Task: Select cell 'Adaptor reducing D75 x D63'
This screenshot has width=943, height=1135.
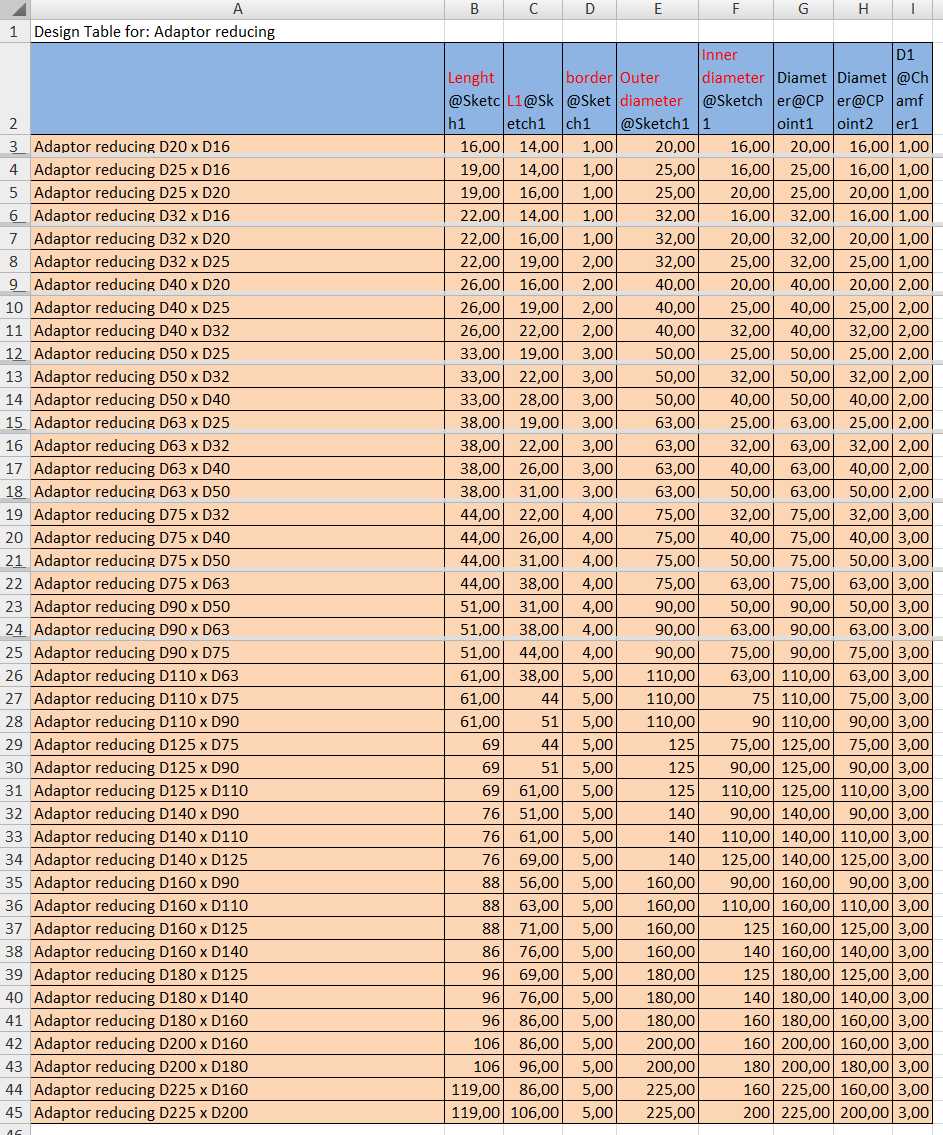Action: click(237, 583)
